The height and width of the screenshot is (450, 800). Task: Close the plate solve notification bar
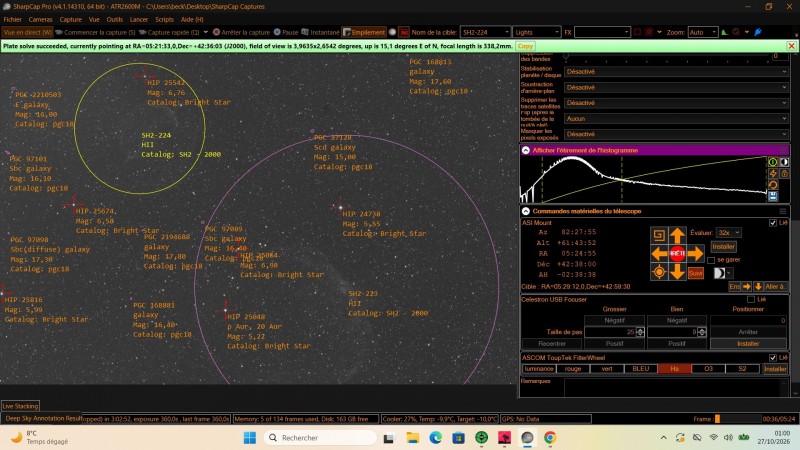[791, 46]
